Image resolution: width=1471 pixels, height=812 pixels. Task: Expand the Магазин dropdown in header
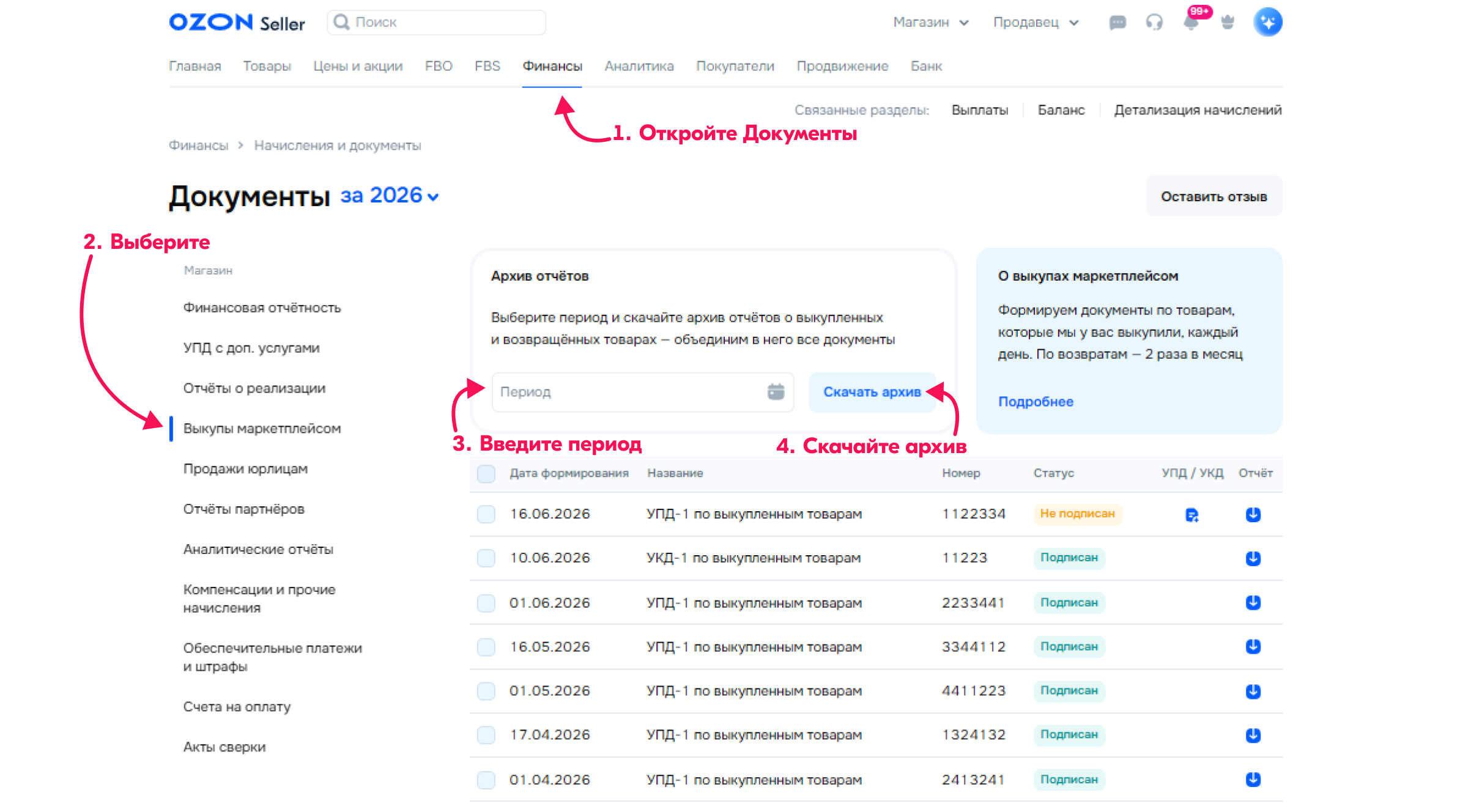(931, 23)
